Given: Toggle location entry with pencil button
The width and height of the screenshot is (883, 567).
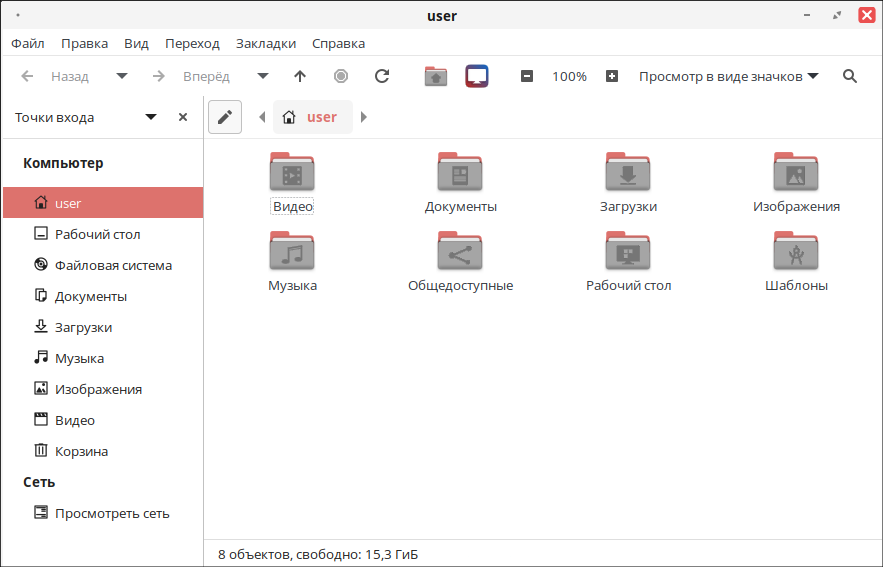Looking at the screenshot, I should [225, 117].
